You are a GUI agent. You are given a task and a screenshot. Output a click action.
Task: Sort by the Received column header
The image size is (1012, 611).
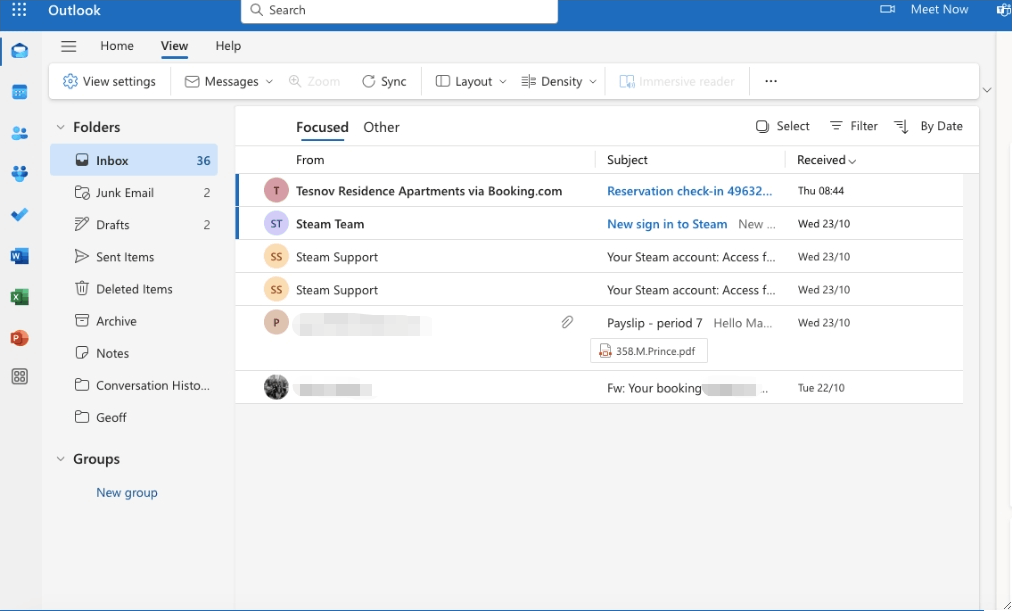click(826, 160)
